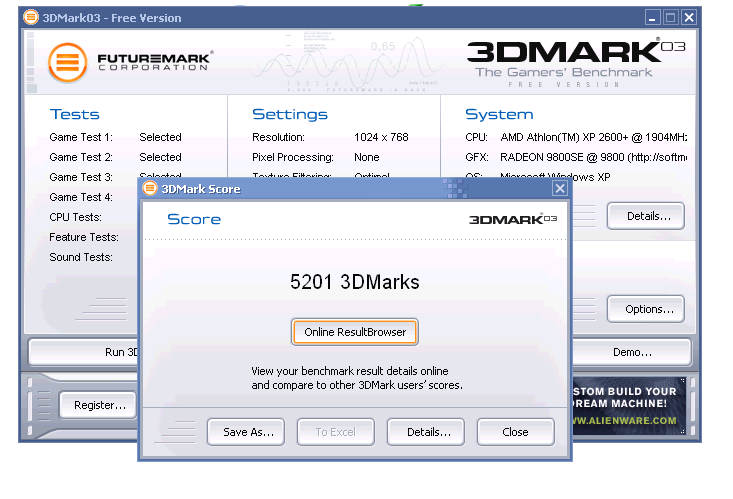Click the 3DMark03 title bar app icon

[31, 17]
